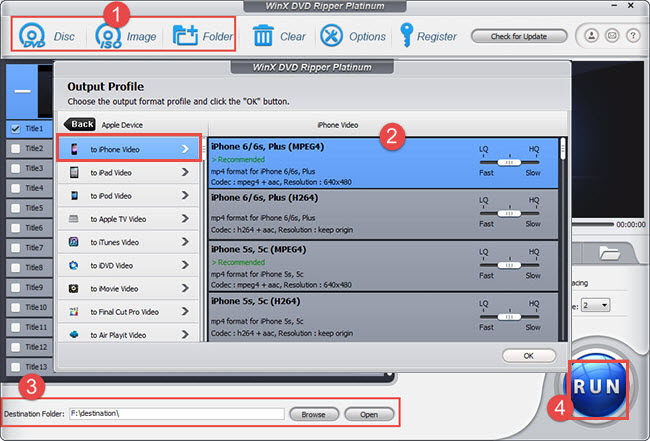Viewport: 650px width, 441px height.
Task: Expand the to iPad Video chevron
Action: [x=185, y=172]
